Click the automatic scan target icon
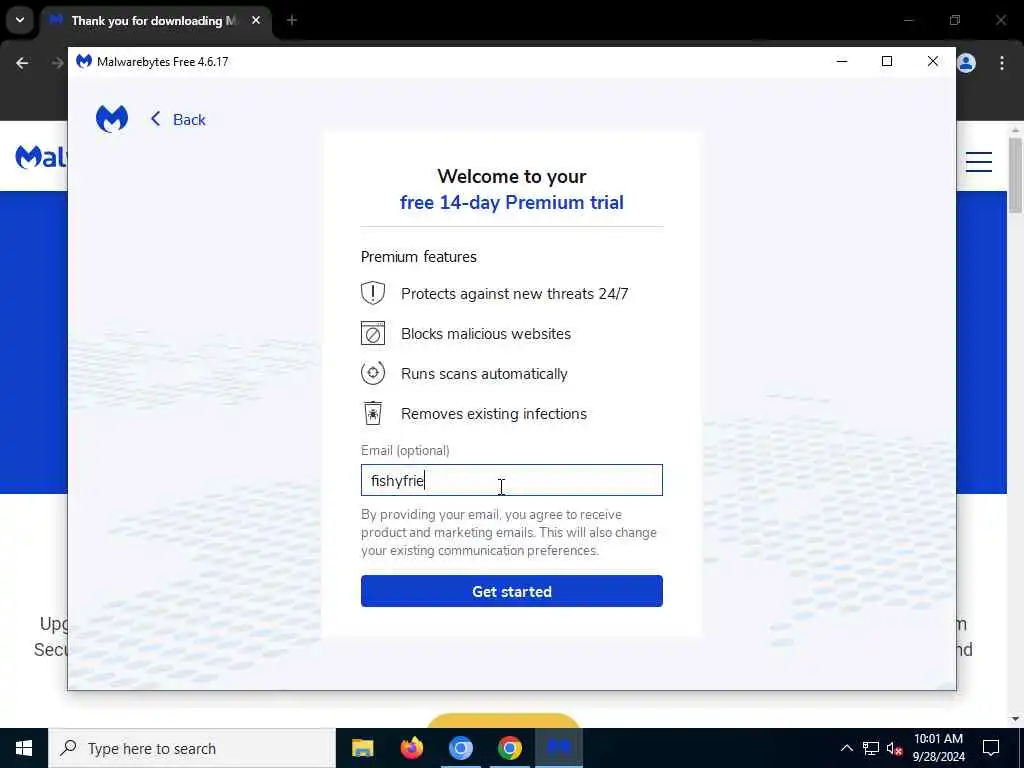Image resolution: width=1024 pixels, height=768 pixels. point(373,374)
